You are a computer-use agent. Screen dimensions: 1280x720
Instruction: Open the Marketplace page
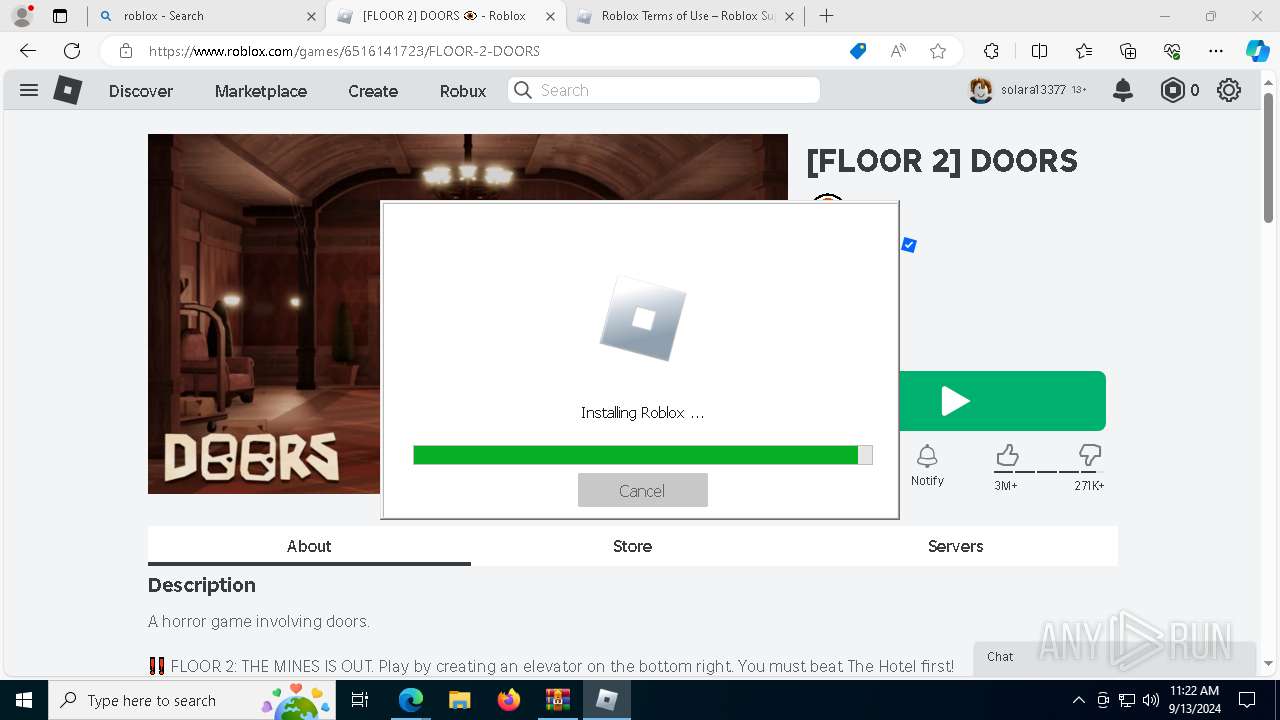[x=261, y=91]
